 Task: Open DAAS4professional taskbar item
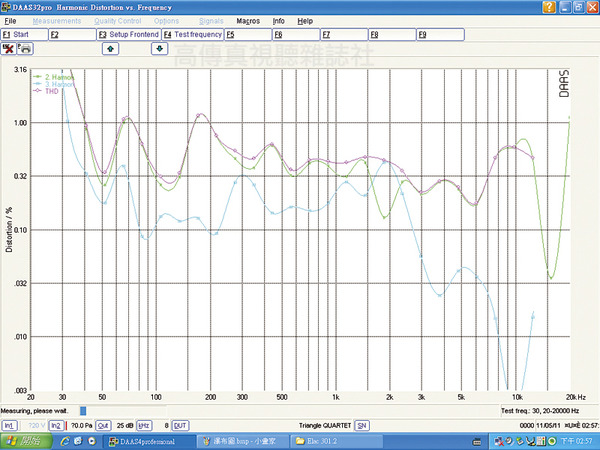click(x=148, y=442)
